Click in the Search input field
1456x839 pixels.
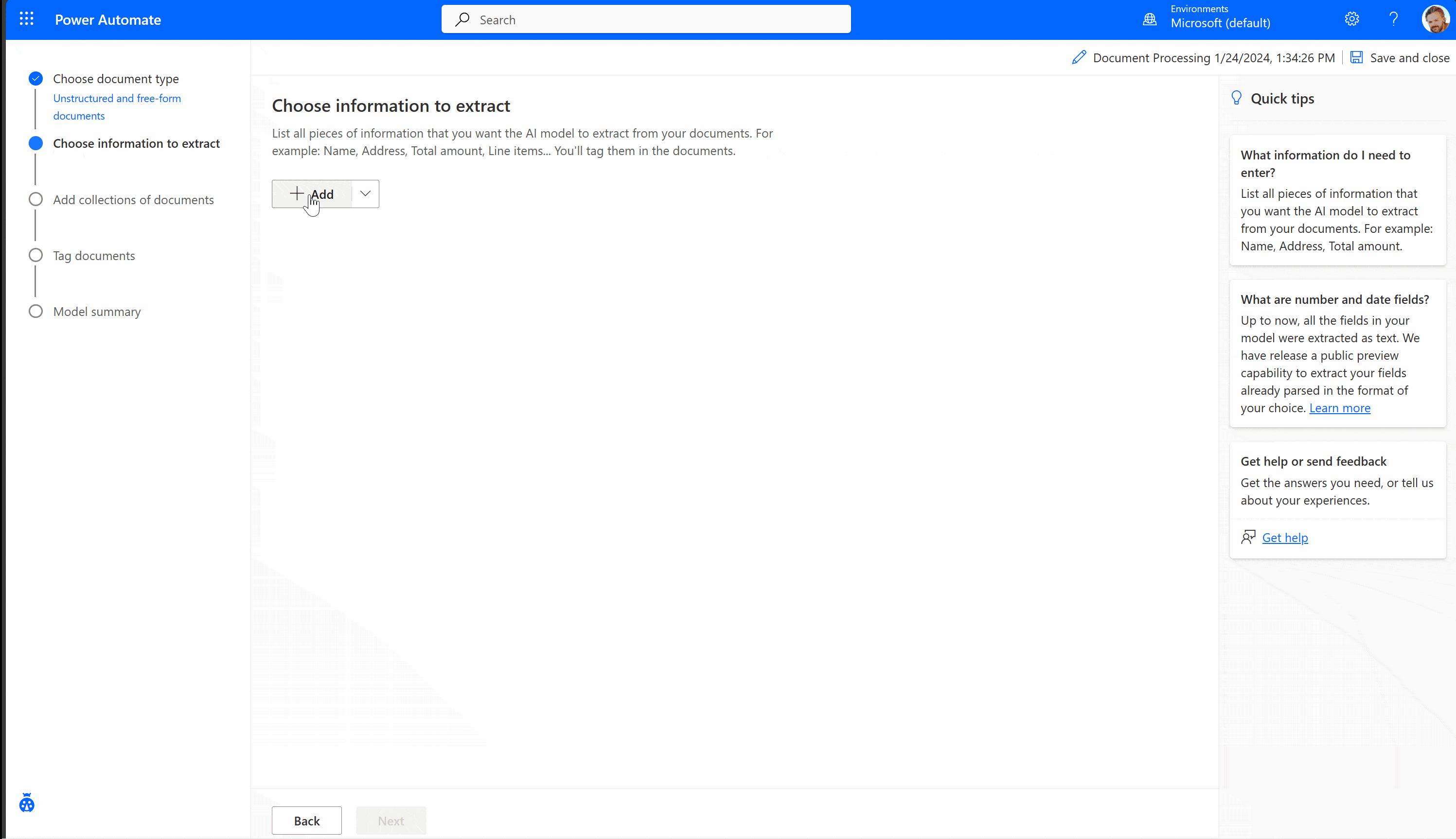pyautogui.click(x=646, y=19)
